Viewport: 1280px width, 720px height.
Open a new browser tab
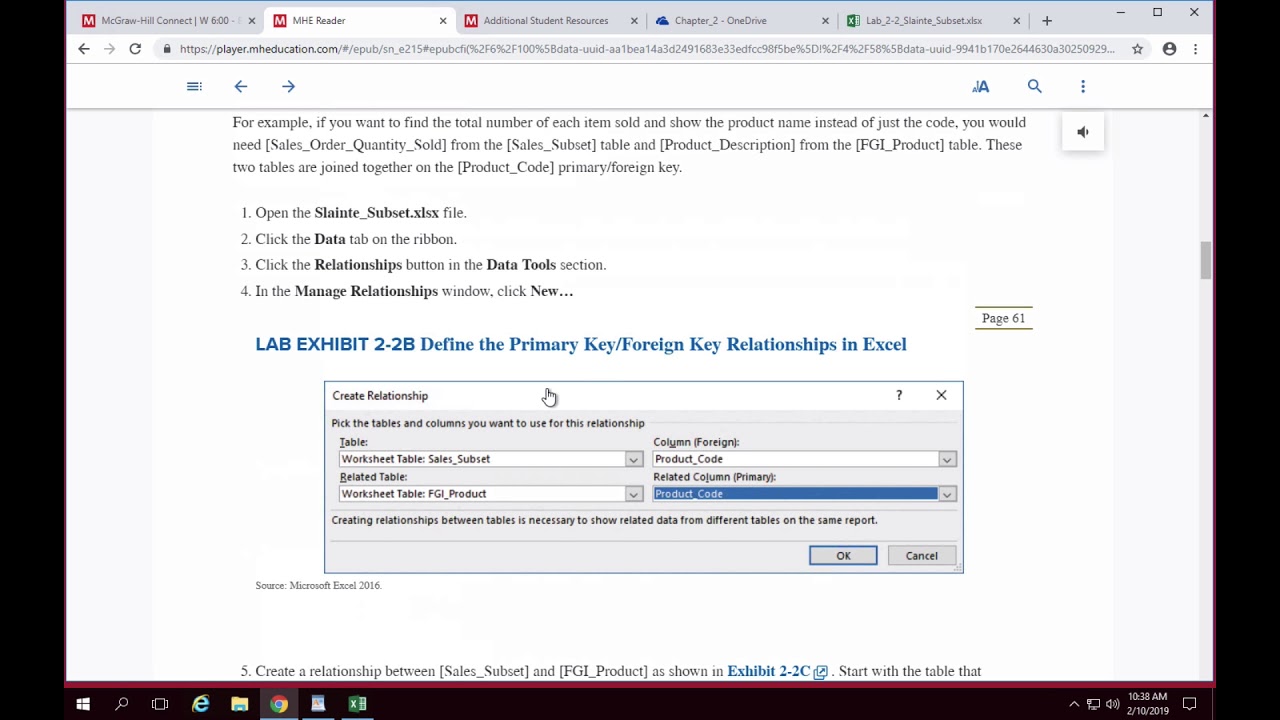click(1047, 20)
